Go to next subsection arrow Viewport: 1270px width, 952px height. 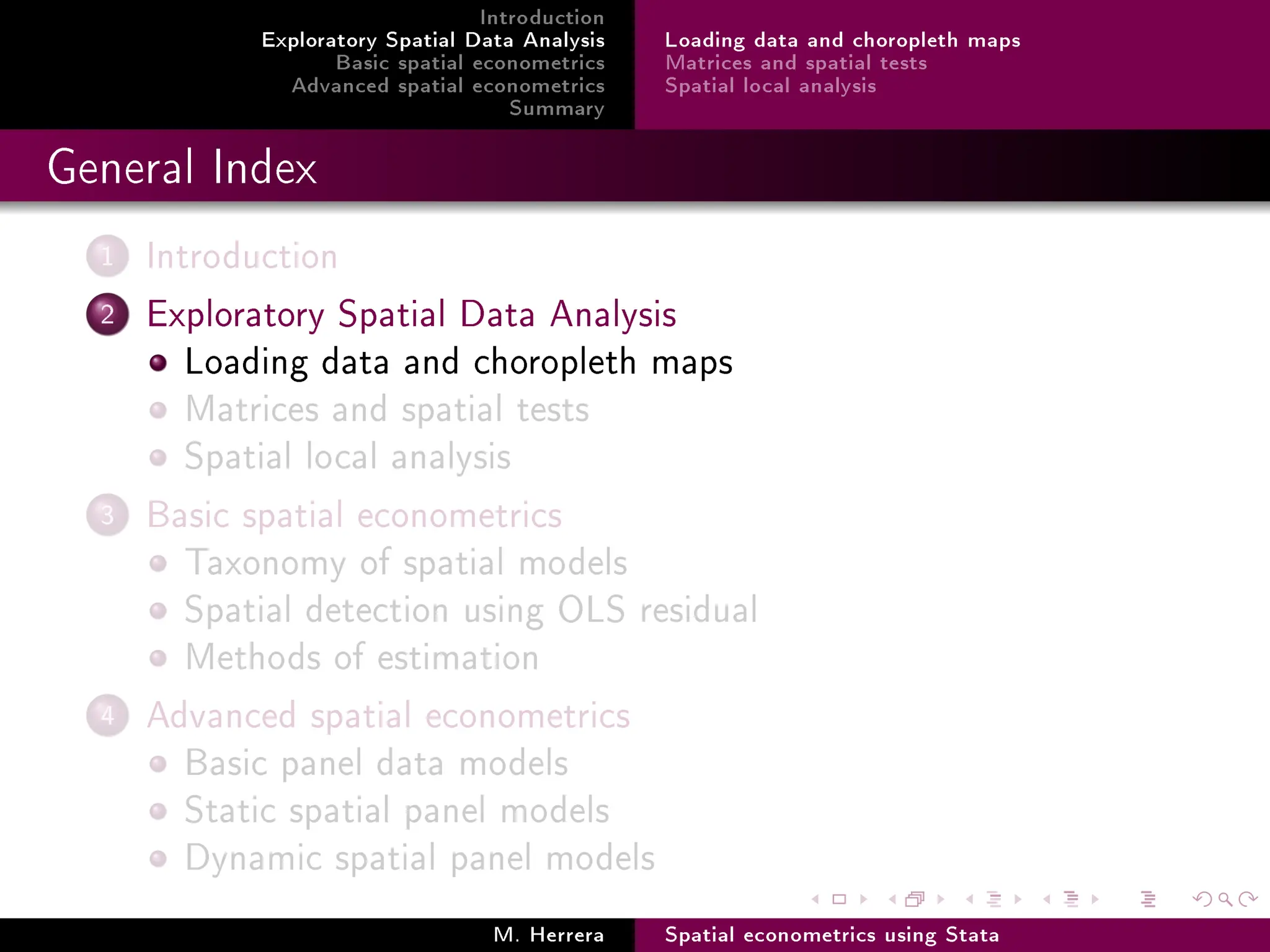(1018, 899)
